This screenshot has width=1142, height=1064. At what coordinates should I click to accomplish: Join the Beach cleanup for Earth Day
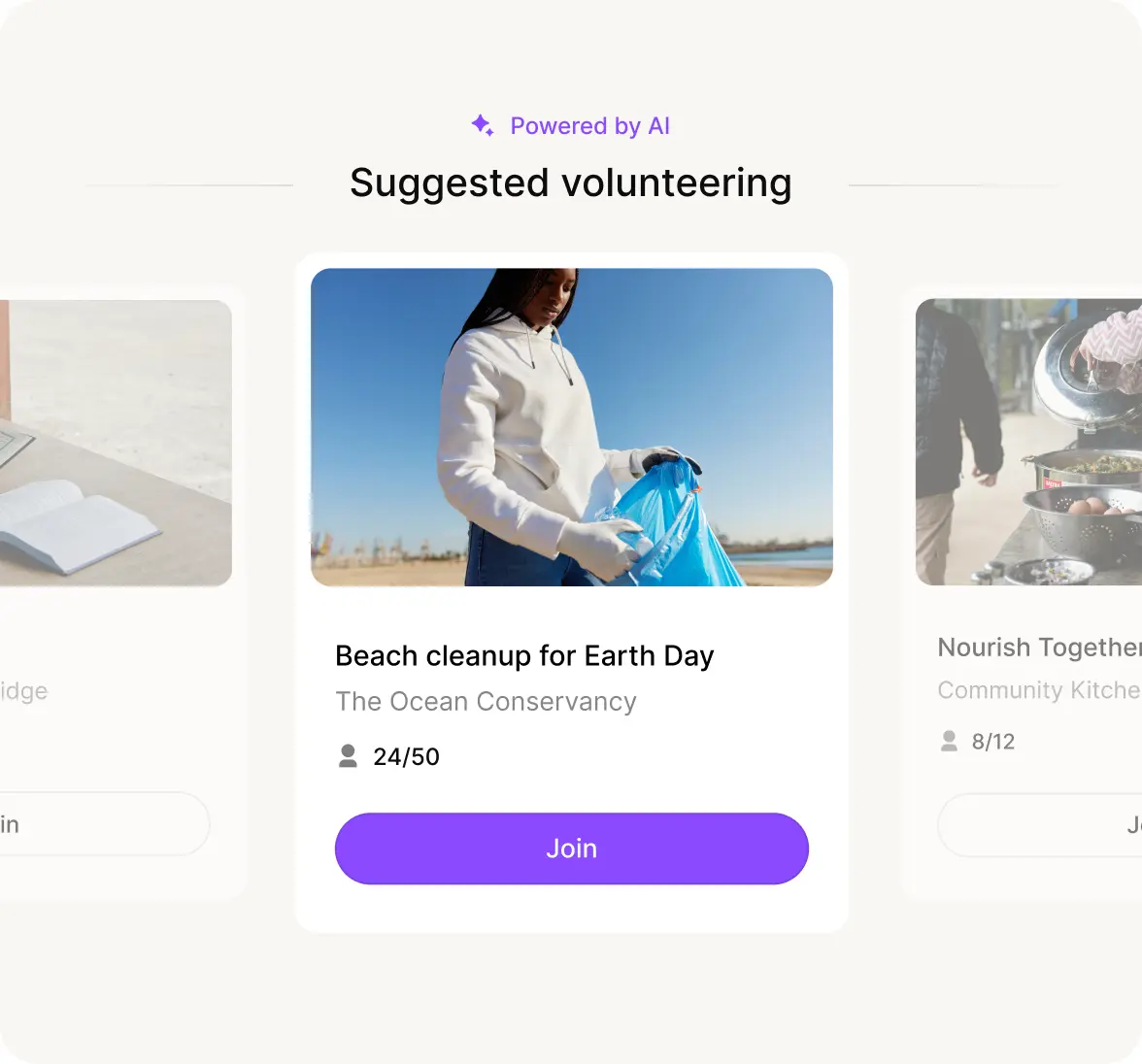pos(572,848)
